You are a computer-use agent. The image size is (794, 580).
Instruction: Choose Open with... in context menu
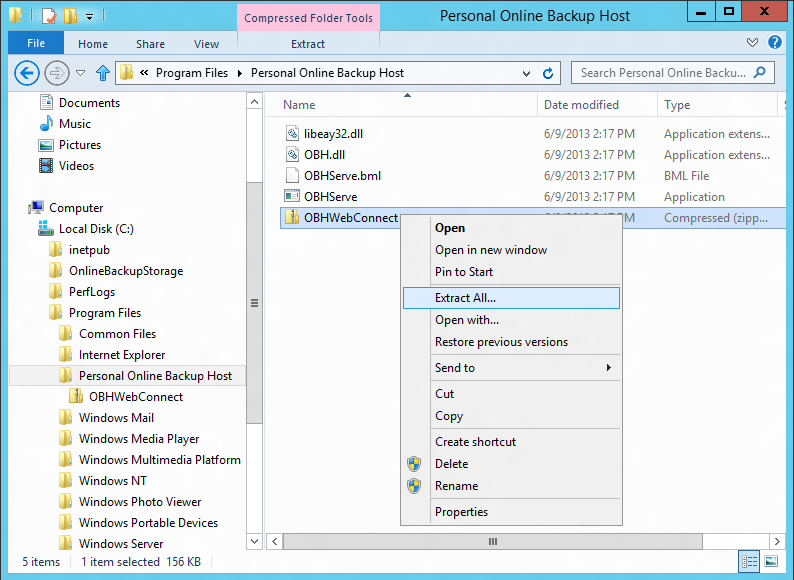(x=511, y=320)
